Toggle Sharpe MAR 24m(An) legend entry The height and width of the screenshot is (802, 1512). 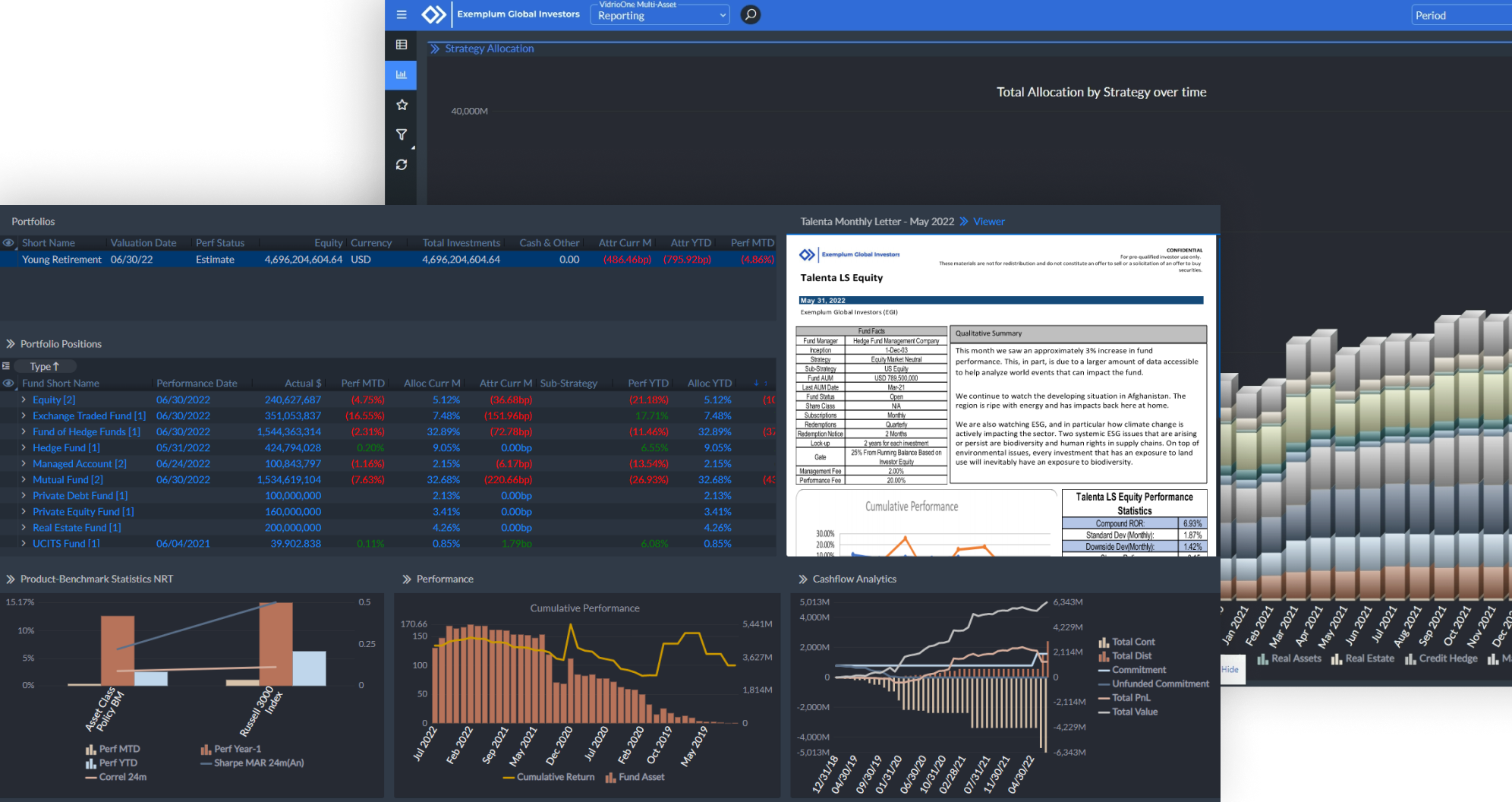253,763
